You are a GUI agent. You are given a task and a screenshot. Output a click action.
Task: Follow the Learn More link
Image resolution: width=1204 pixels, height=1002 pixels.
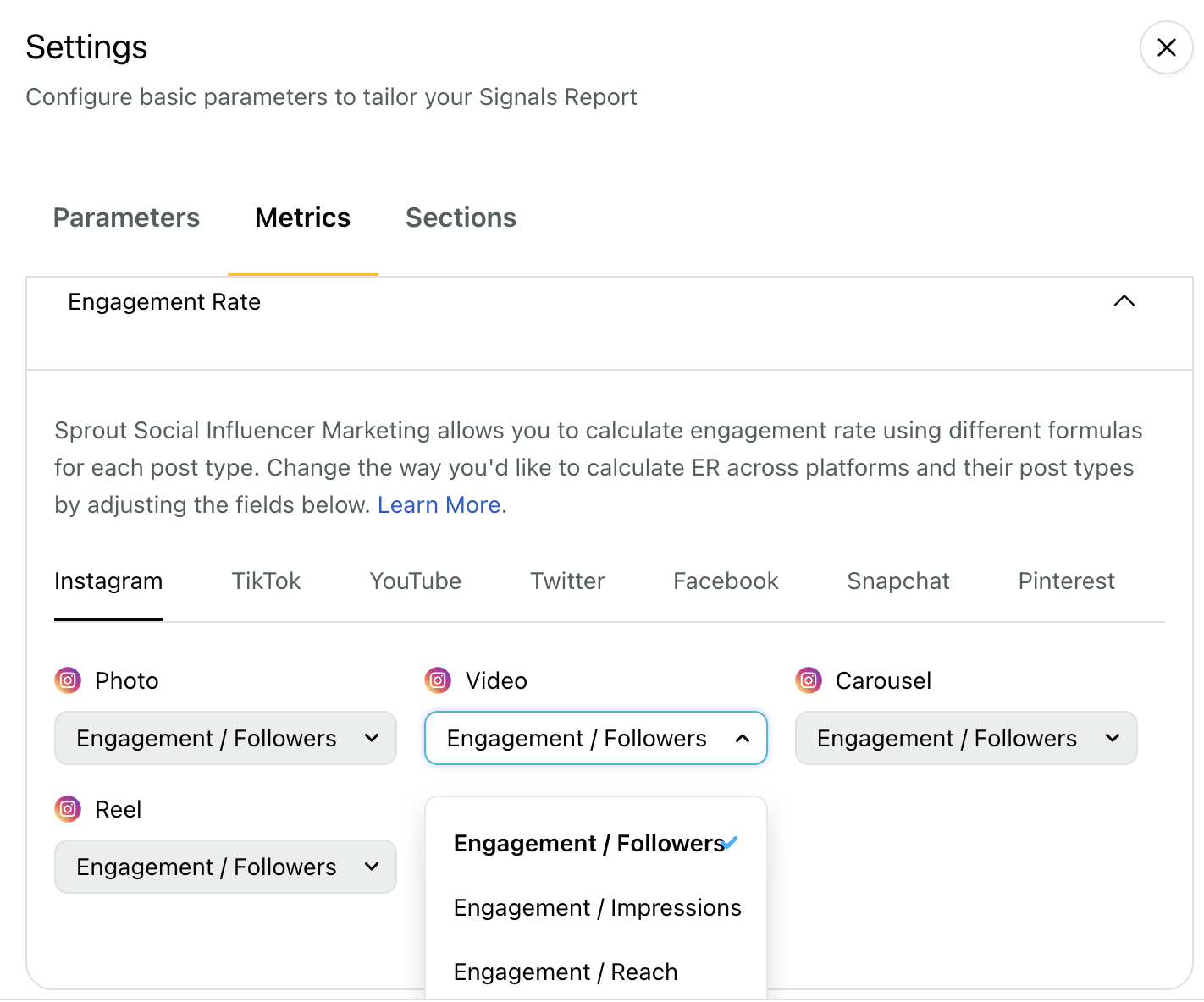(x=439, y=505)
